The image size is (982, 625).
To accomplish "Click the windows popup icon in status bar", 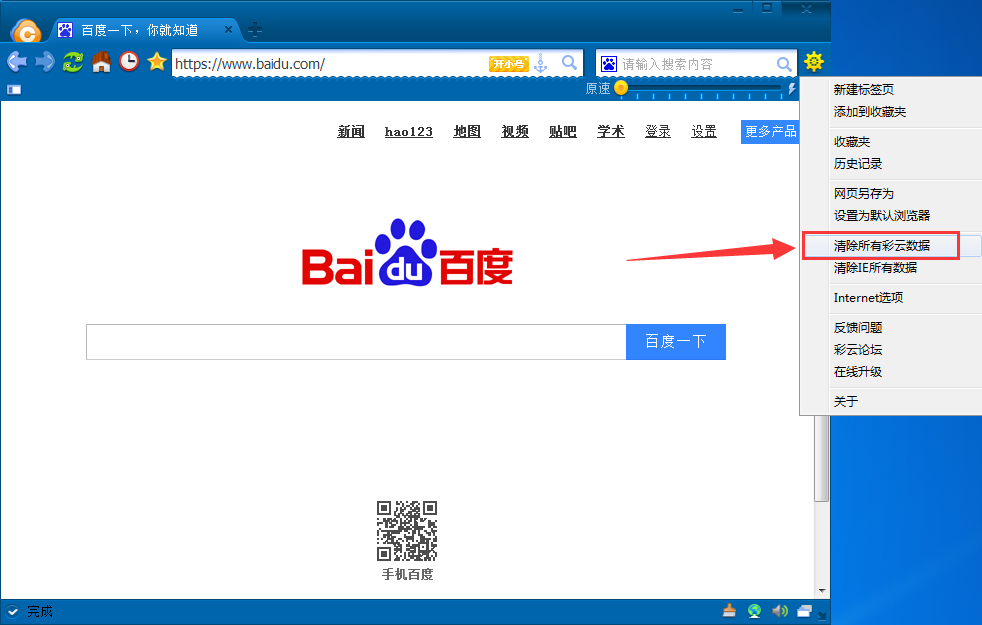I will tap(805, 611).
